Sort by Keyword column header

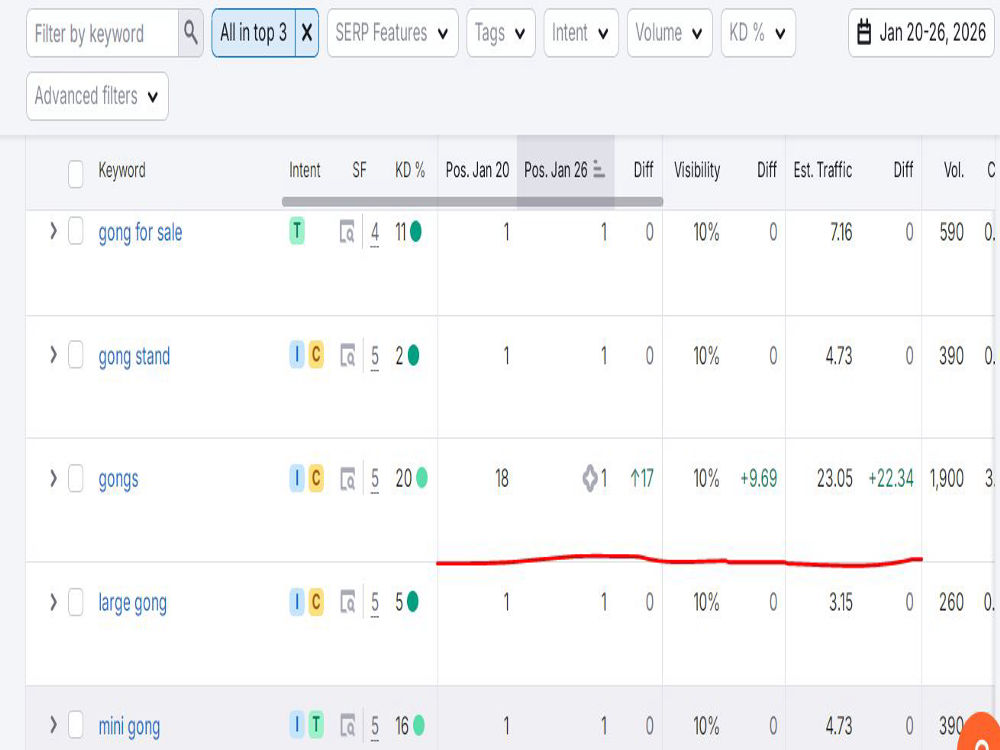122,170
